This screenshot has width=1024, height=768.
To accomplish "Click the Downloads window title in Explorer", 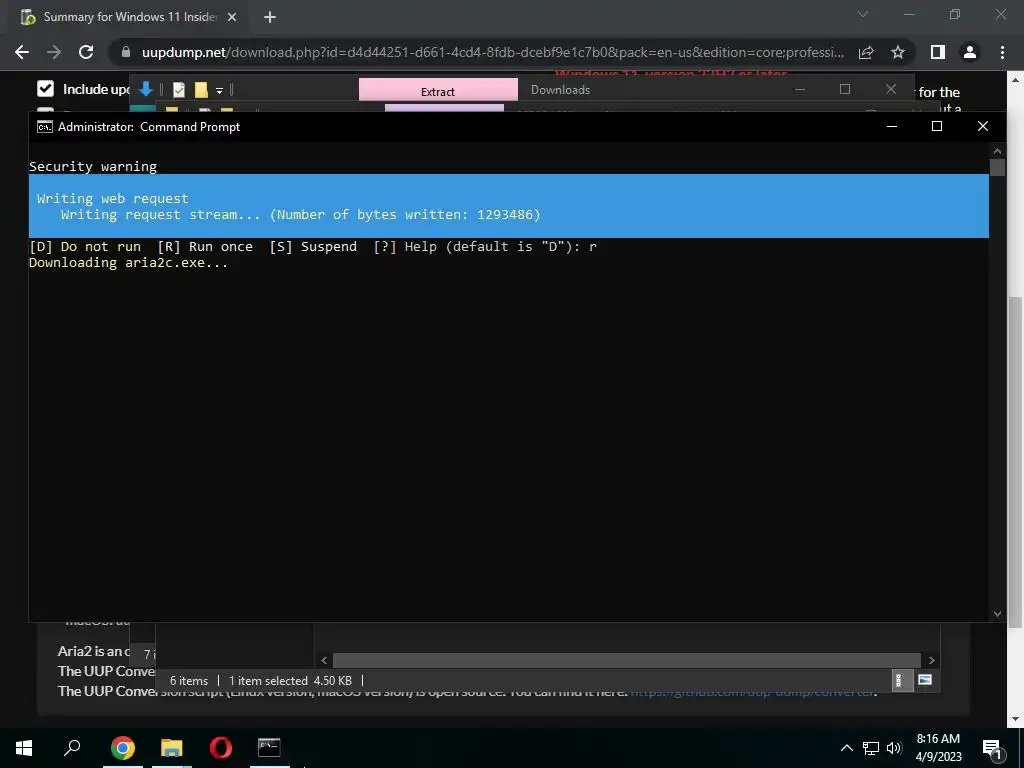I will click(560, 90).
